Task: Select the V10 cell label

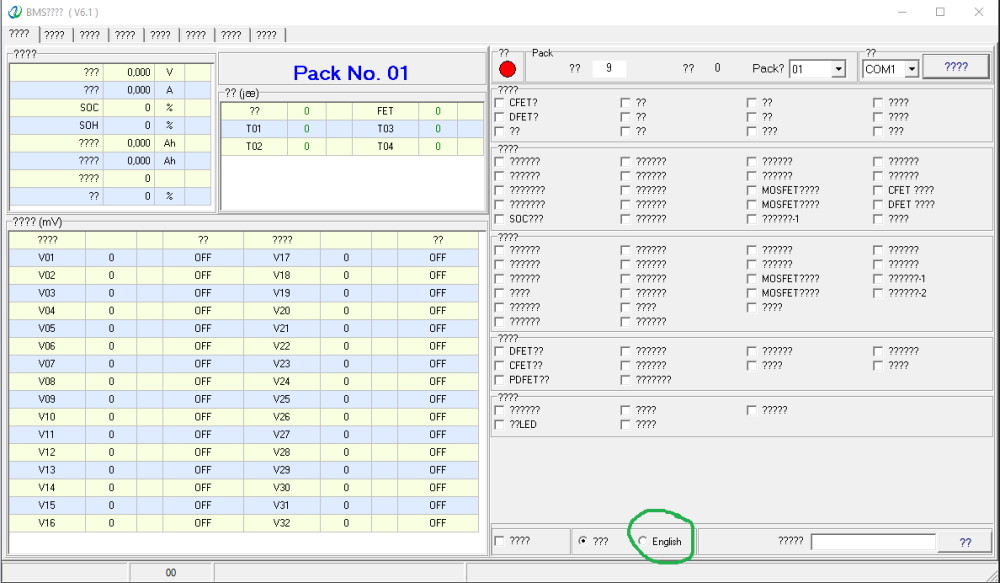Action: click(x=47, y=417)
